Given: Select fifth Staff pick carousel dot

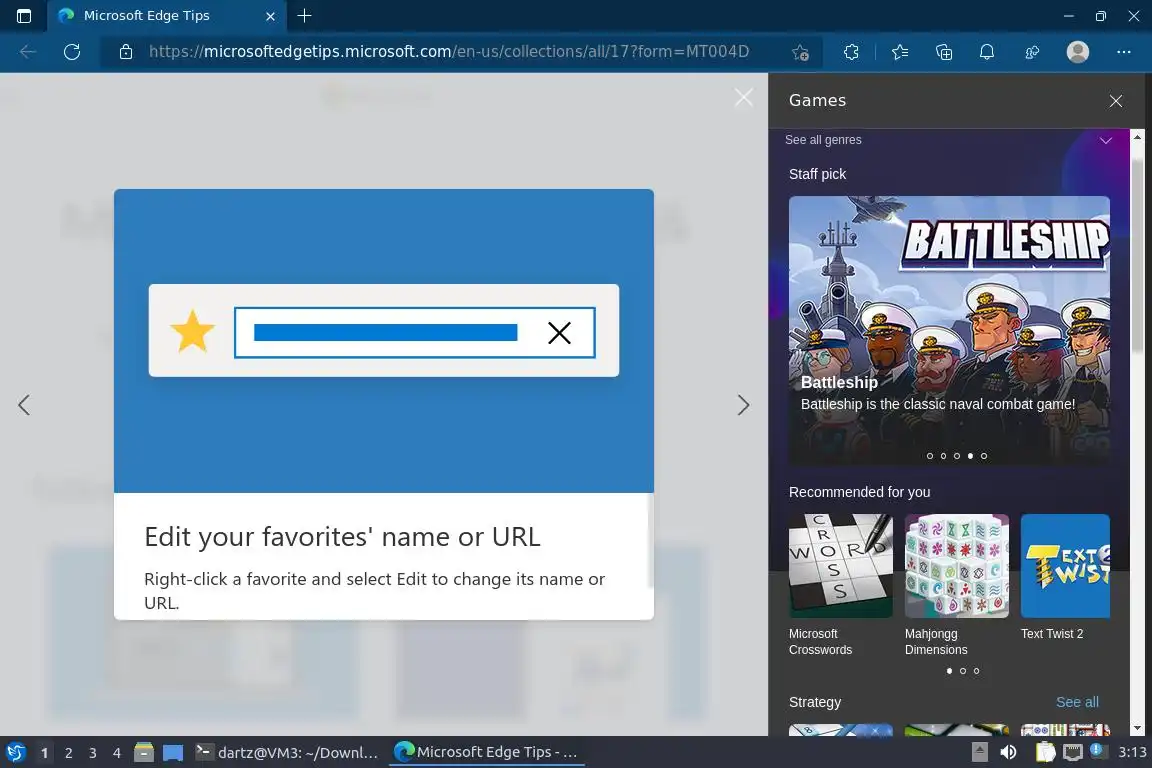Looking at the screenshot, I should point(984,456).
